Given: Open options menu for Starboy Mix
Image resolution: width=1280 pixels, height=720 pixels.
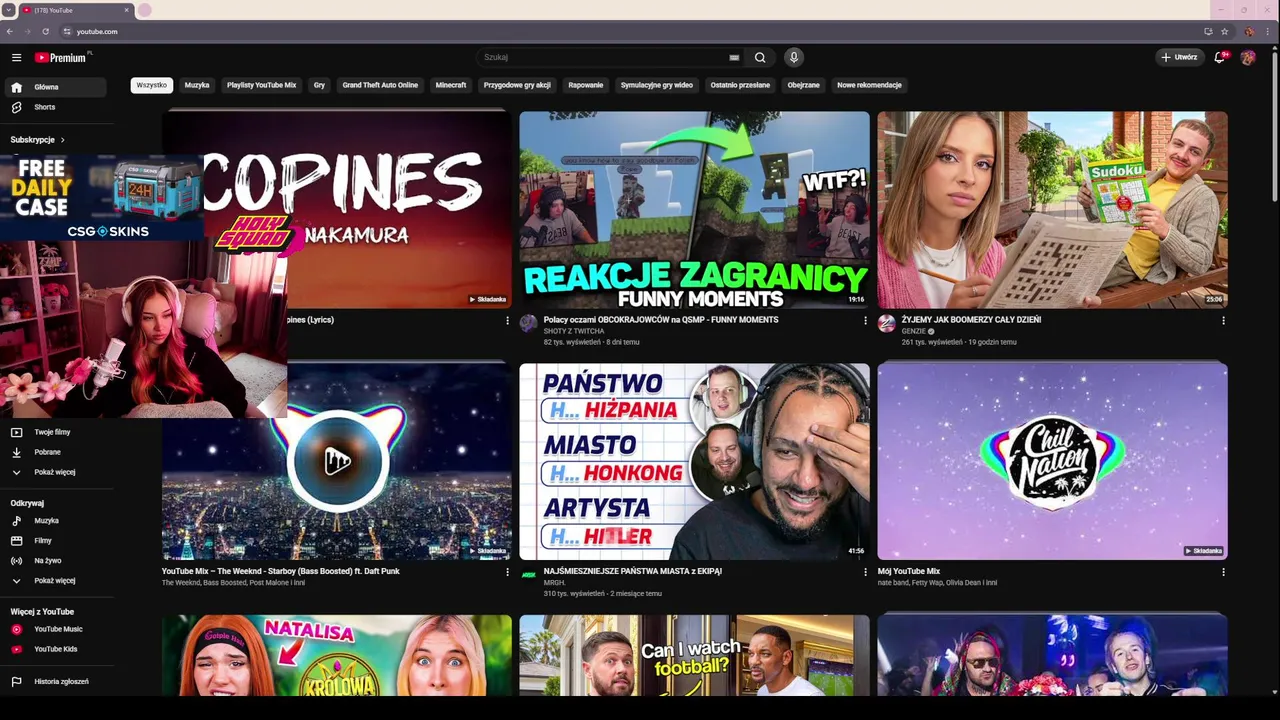Looking at the screenshot, I should (x=507, y=572).
